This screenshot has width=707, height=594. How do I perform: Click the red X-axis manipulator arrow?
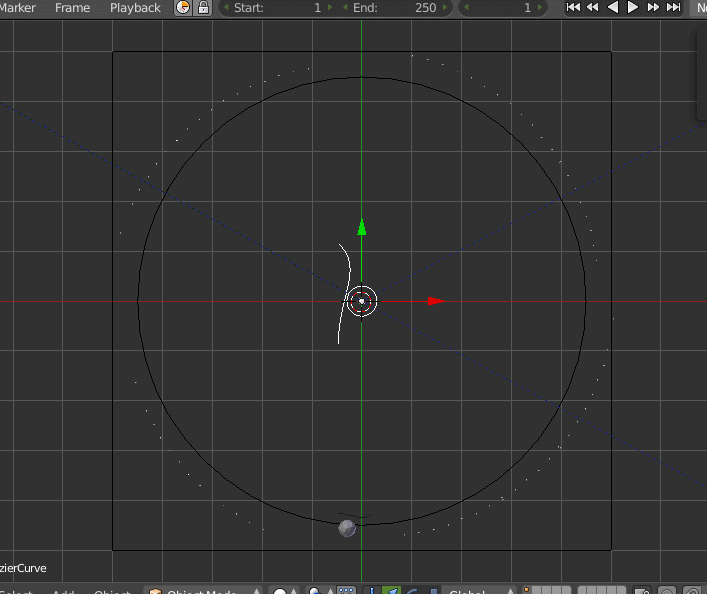[436, 301]
